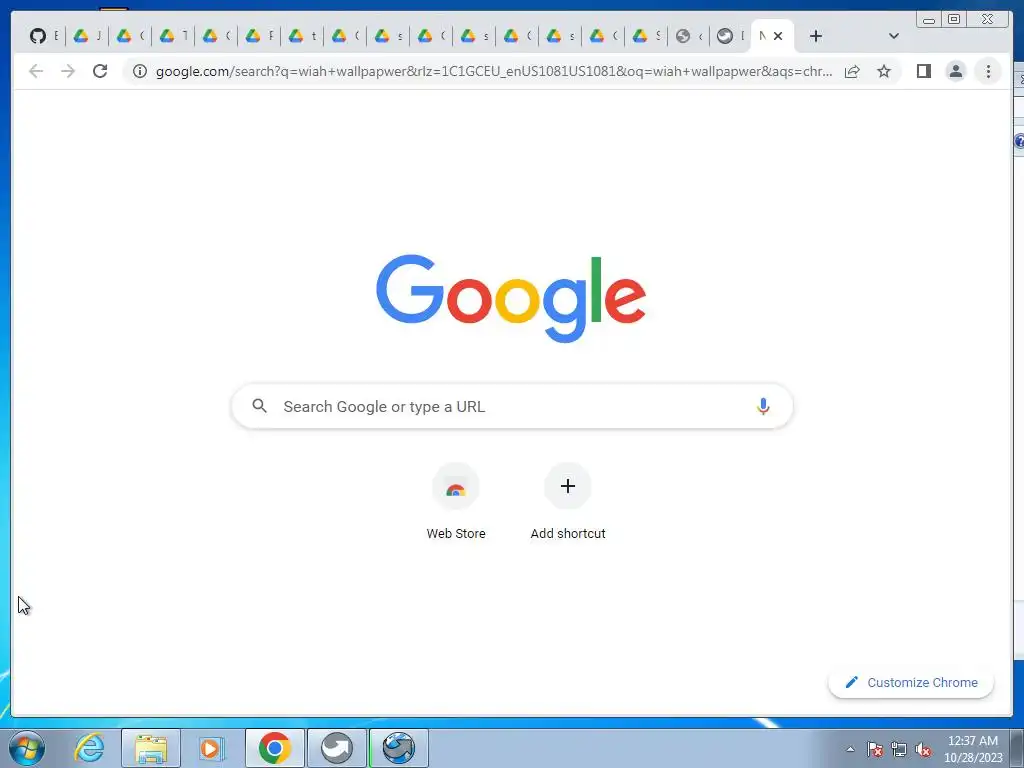Click the Web Store label
This screenshot has height=768, width=1024.
(456, 534)
